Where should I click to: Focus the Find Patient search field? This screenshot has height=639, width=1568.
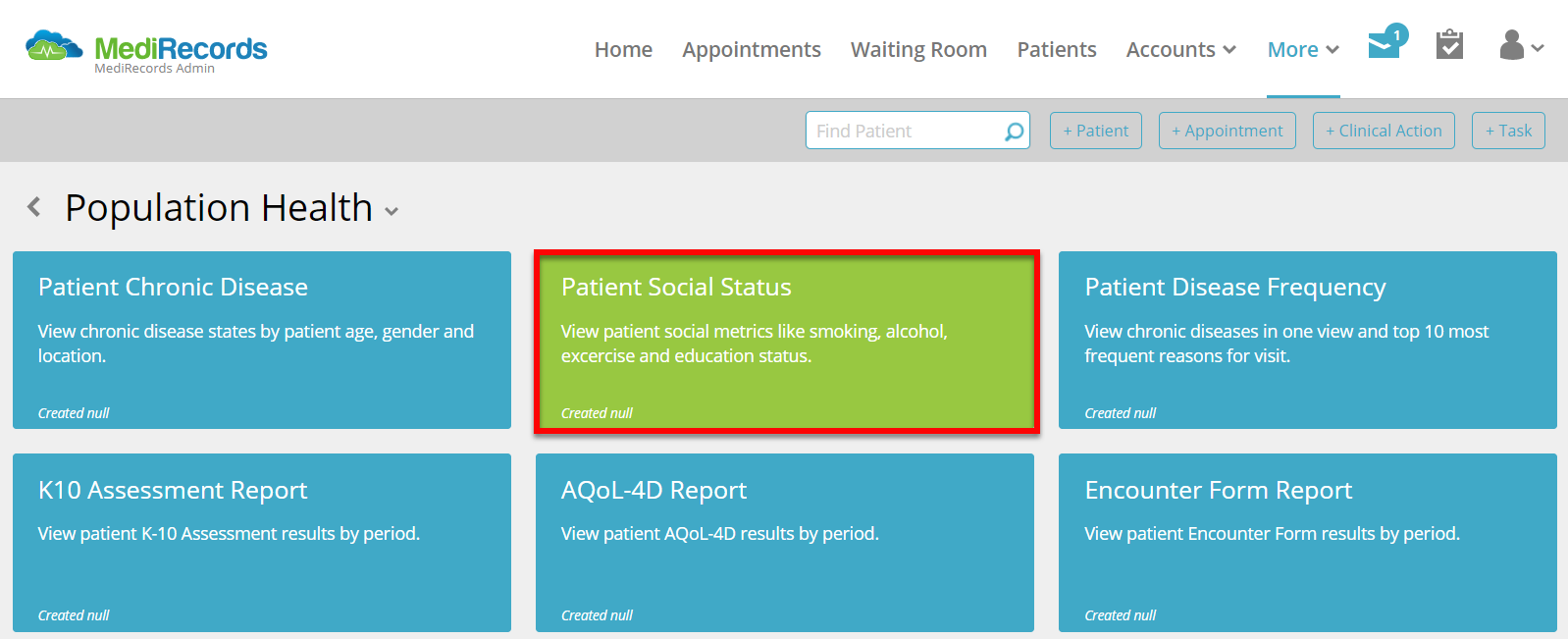pos(903,131)
